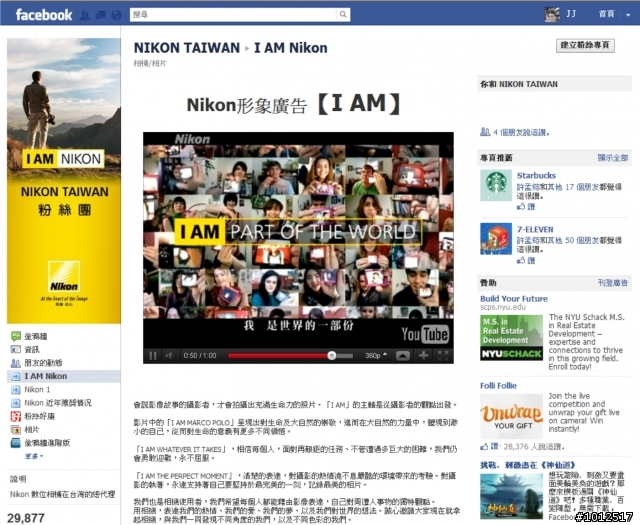Expand the 更多 more sidebar list

click(34, 456)
